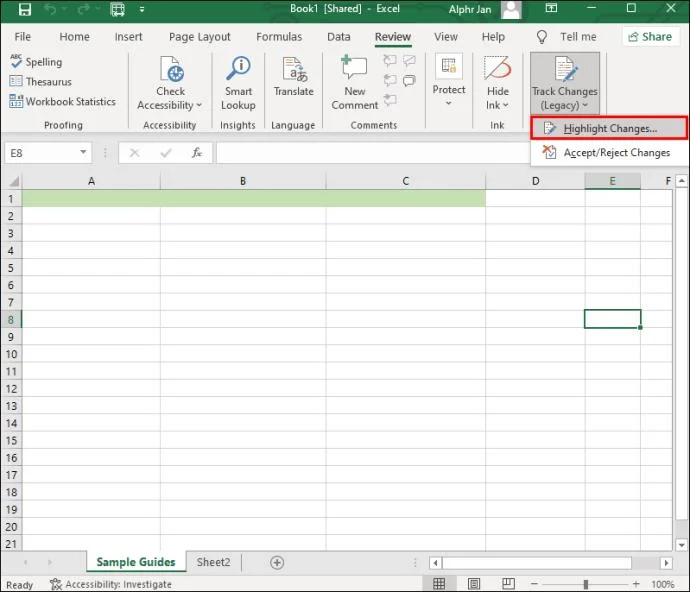Expand the Check Accessibility dropdown arrow

(x=199, y=105)
